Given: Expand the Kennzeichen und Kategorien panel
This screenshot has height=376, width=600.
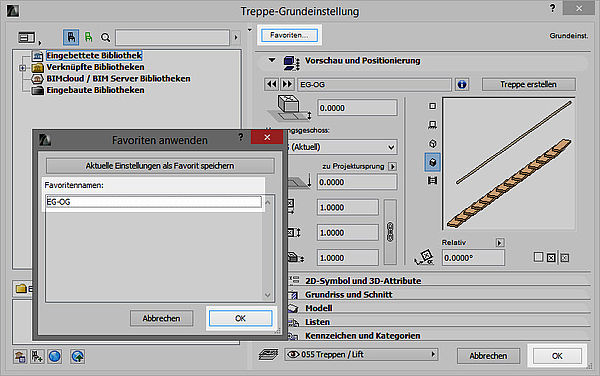Looking at the screenshot, I should (x=362, y=336).
